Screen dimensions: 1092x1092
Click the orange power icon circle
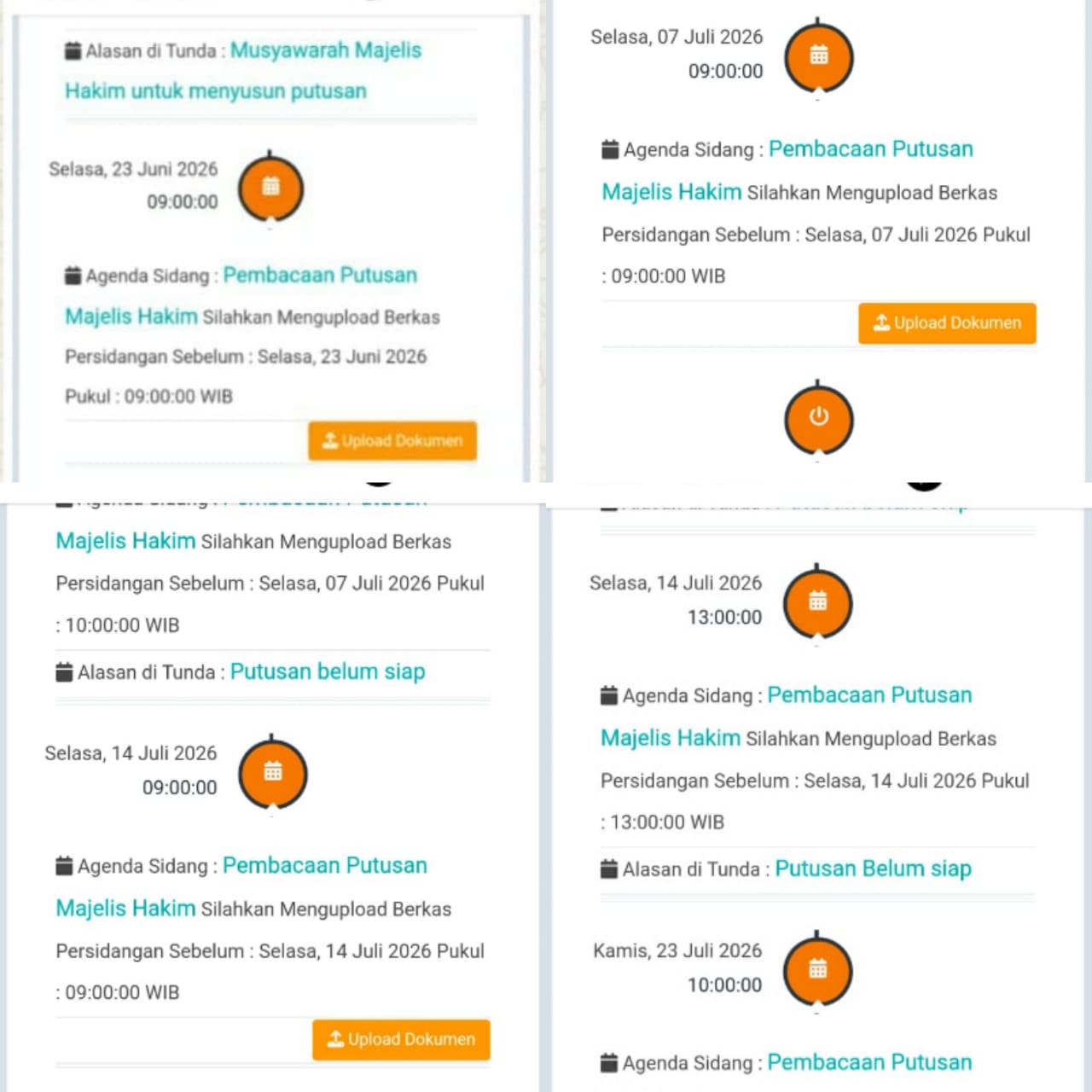818,417
